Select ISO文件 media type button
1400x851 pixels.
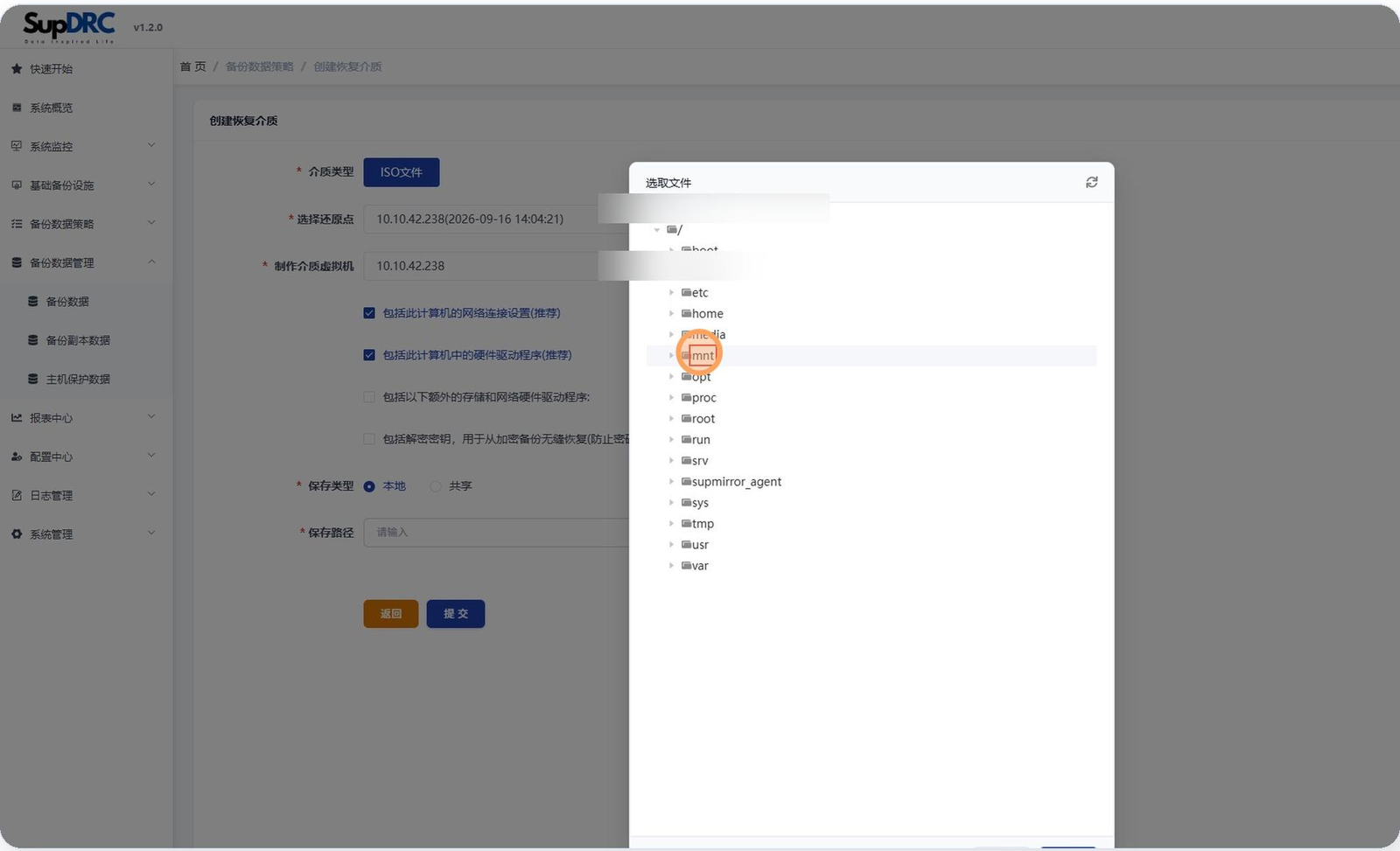pyautogui.click(x=402, y=172)
